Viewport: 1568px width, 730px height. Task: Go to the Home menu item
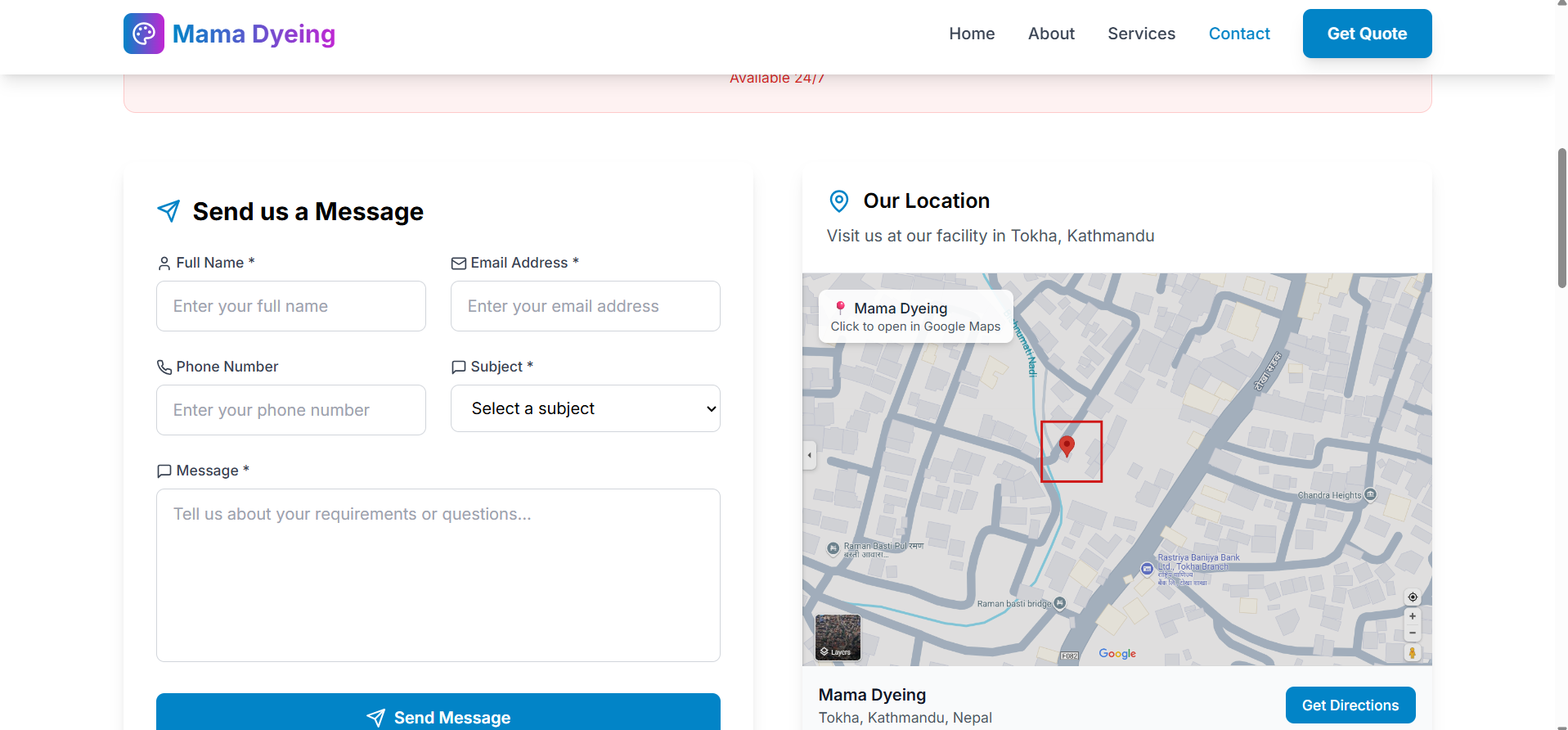tap(972, 34)
